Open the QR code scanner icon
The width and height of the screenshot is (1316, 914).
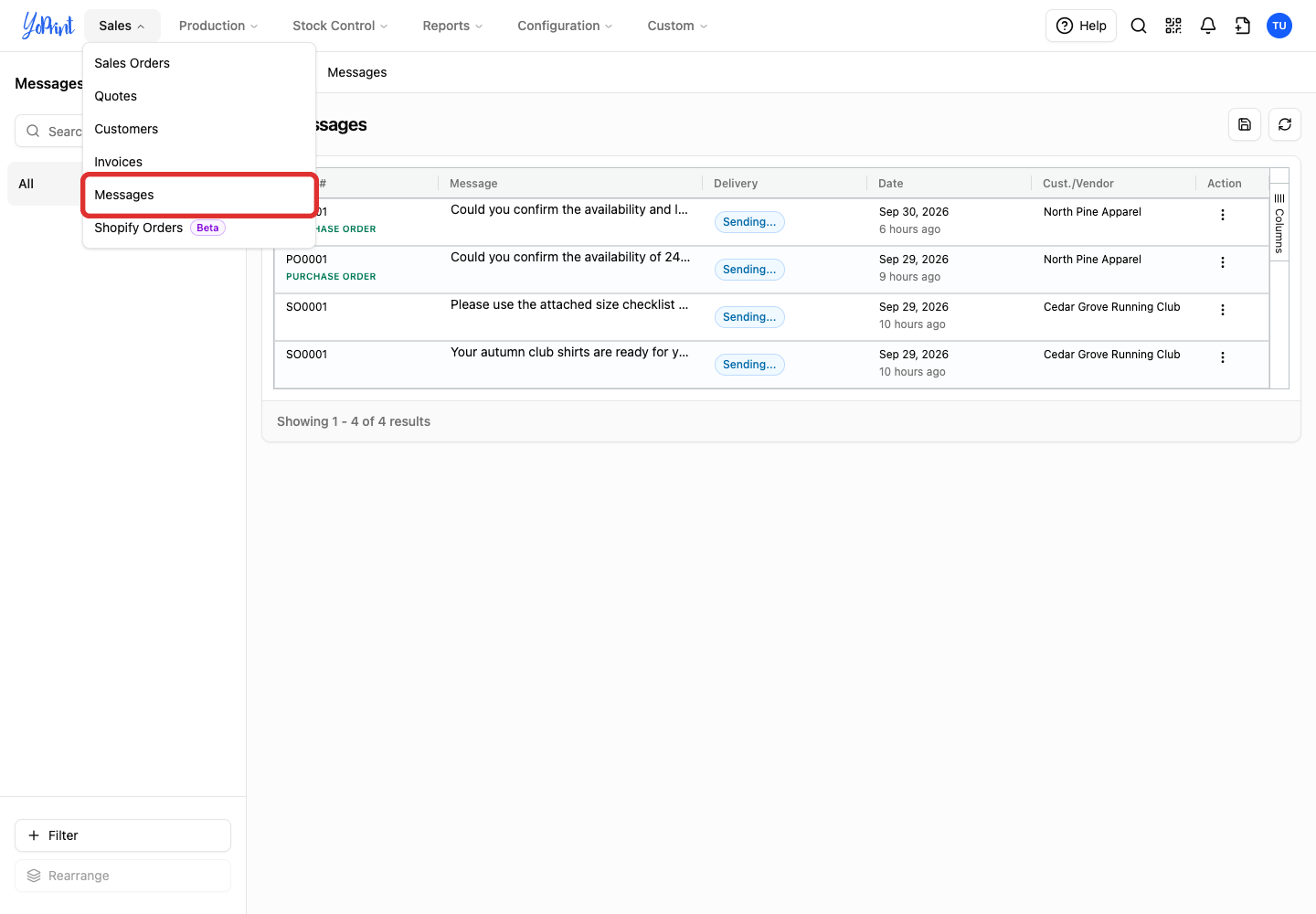pos(1173,26)
